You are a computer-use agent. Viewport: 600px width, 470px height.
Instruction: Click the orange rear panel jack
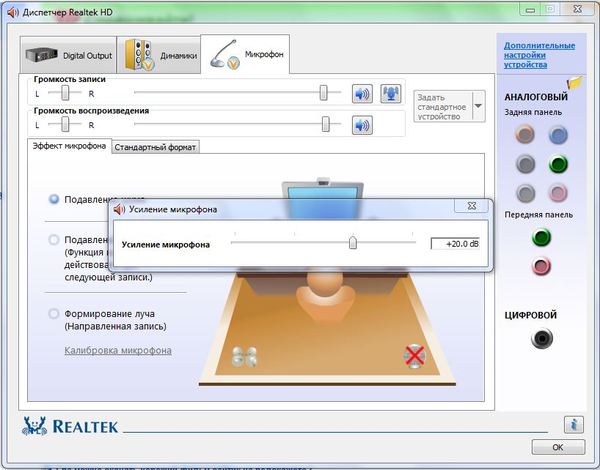[x=525, y=134]
